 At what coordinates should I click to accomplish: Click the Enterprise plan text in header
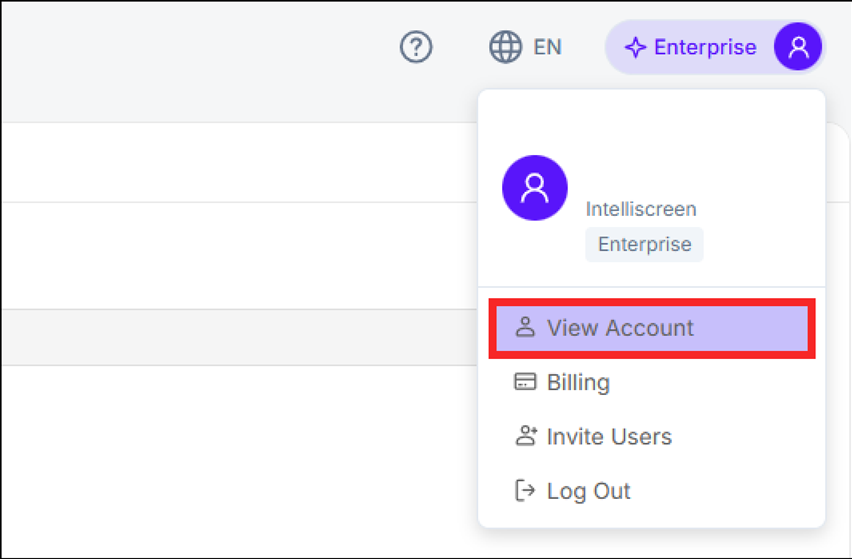pyautogui.click(x=704, y=47)
